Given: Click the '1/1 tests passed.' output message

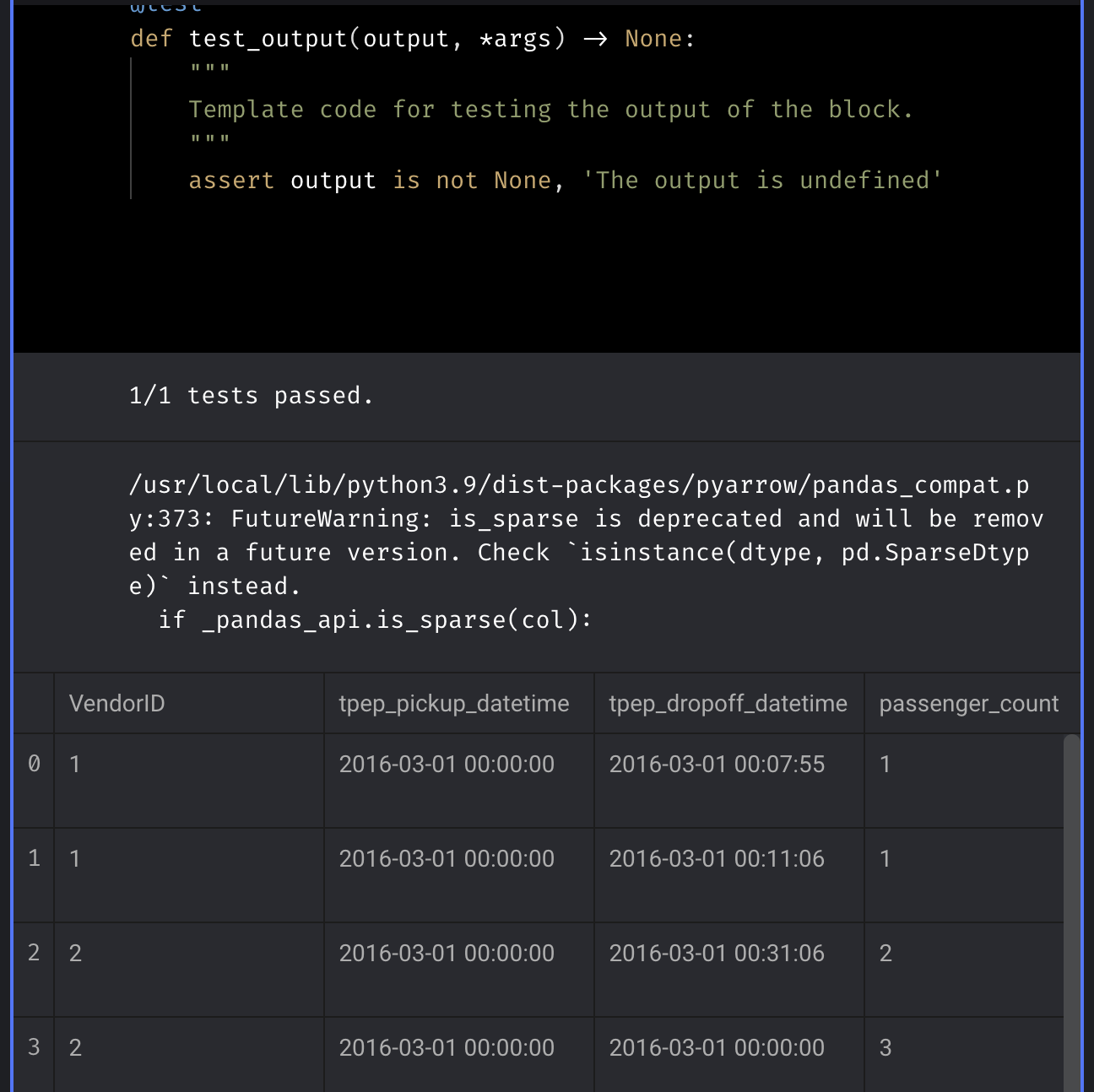Looking at the screenshot, I should click(251, 395).
